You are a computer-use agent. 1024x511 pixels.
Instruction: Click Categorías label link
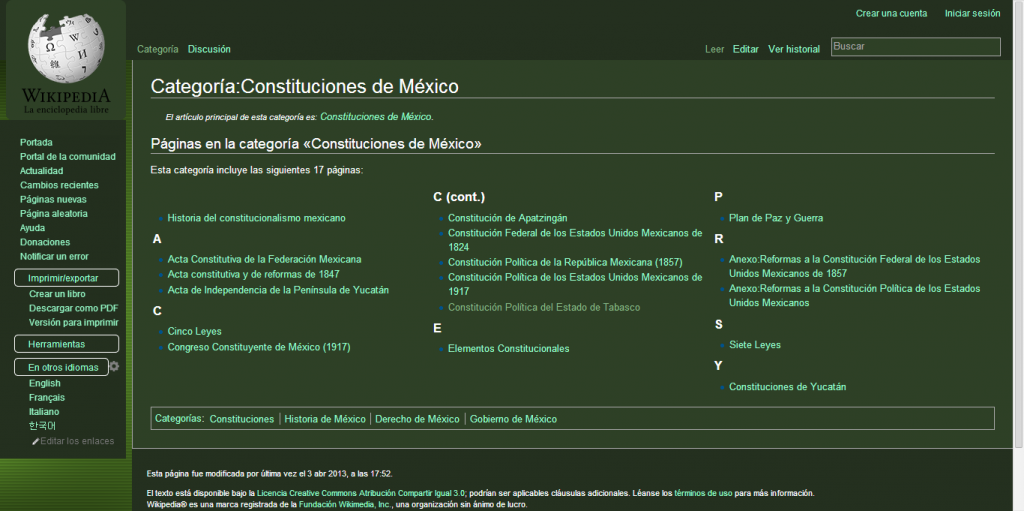[x=180, y=418]
